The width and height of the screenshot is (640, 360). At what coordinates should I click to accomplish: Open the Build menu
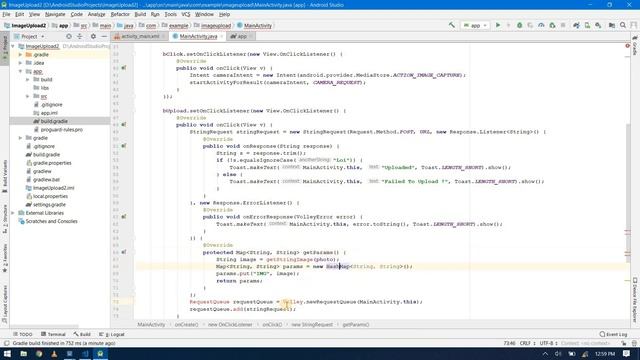140,14
